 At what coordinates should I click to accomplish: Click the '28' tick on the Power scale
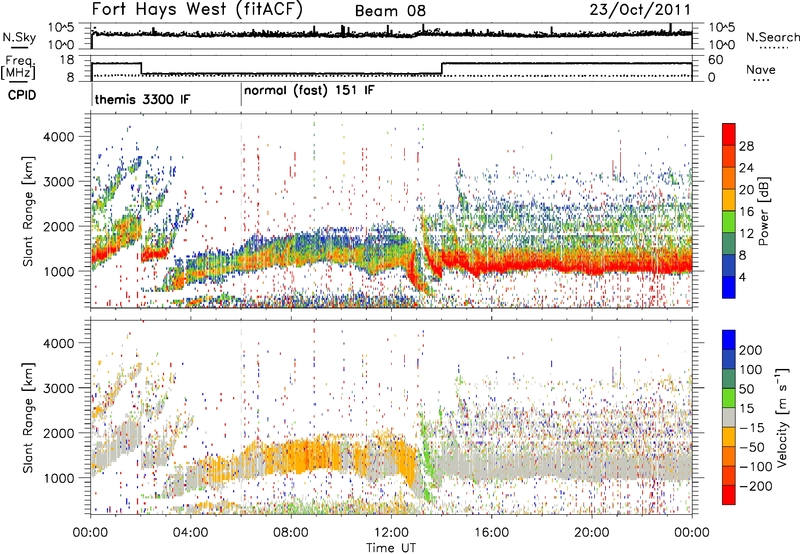coord(746,146)
